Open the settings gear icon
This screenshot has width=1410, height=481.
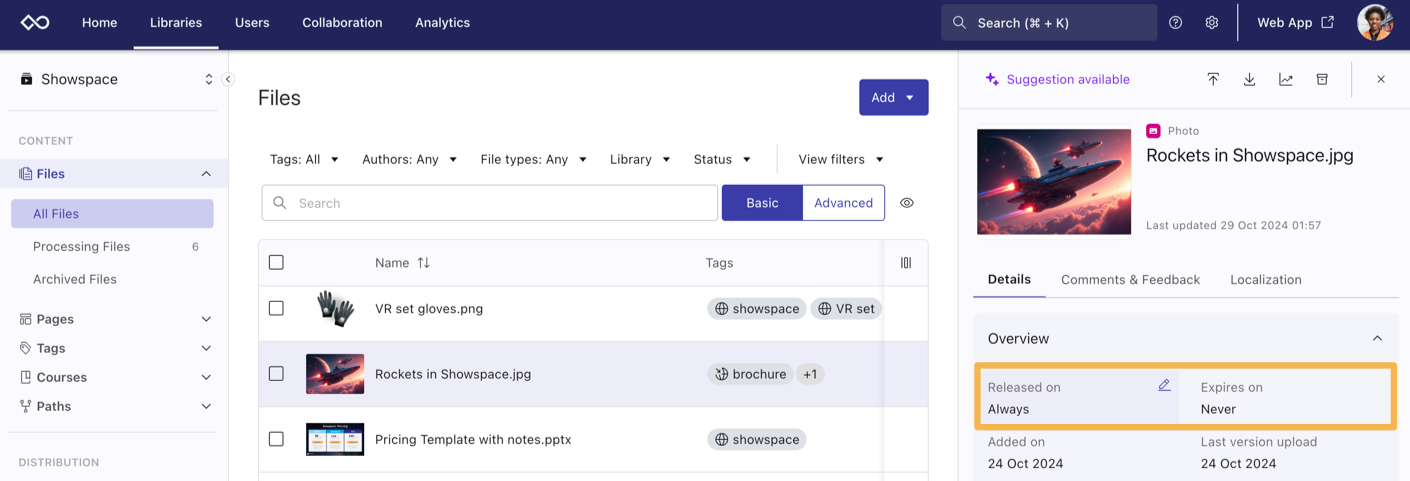[1212, 22]
